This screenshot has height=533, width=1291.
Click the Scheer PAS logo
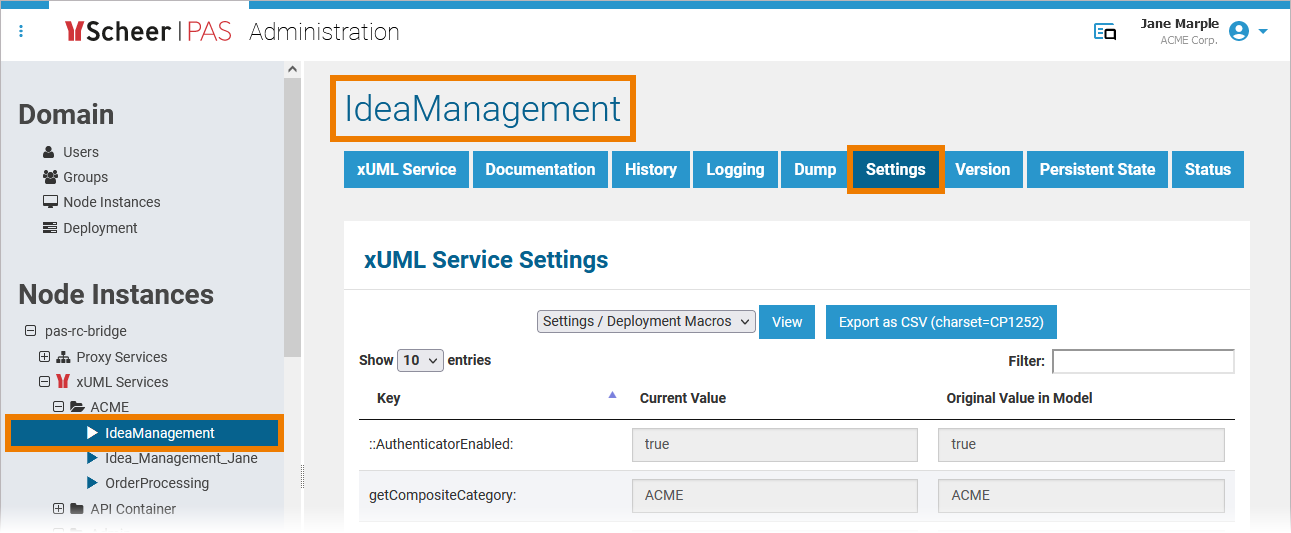[x=148, y=32]
